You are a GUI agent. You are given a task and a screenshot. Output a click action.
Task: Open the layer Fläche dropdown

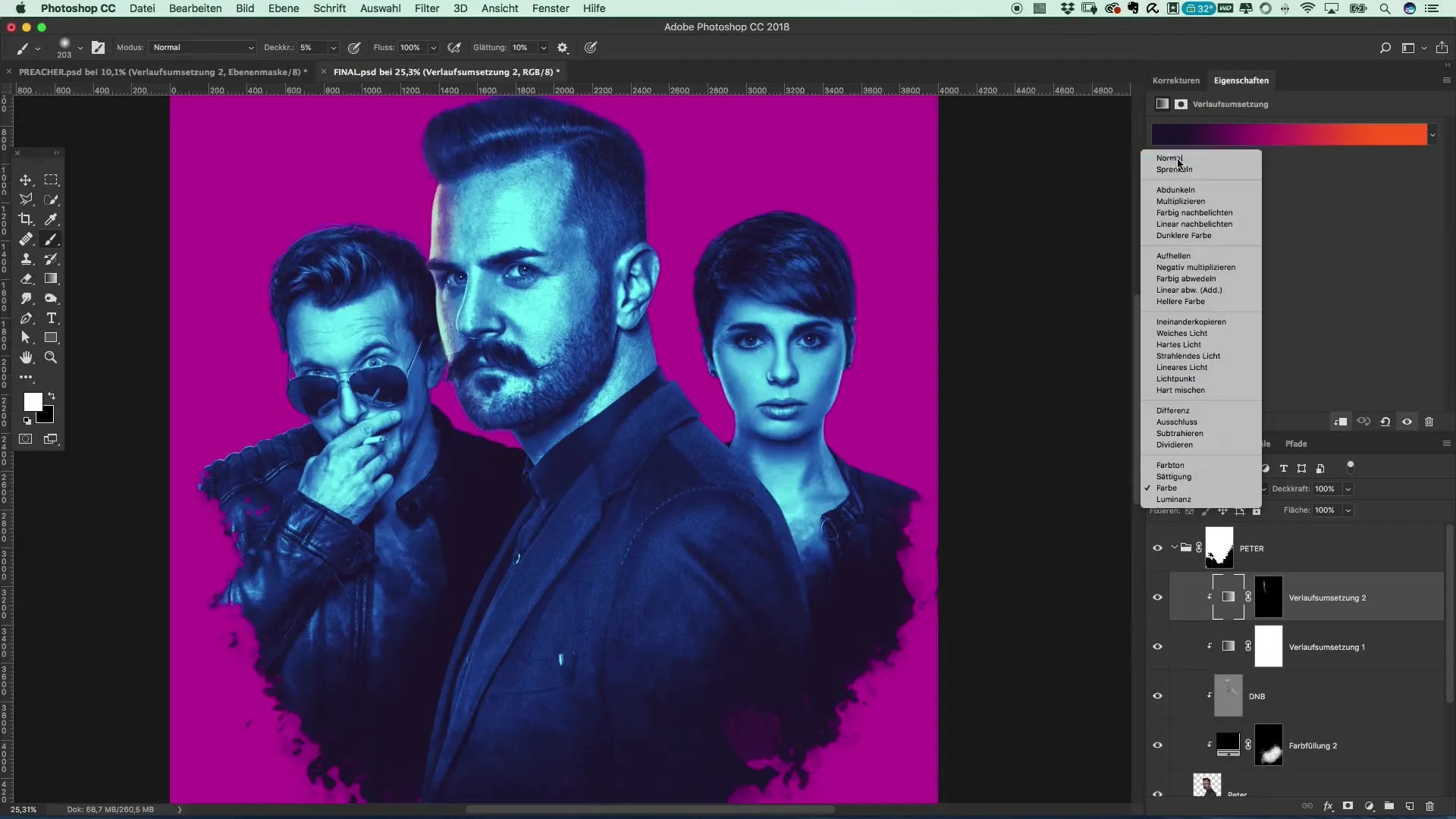(1348, 510)
